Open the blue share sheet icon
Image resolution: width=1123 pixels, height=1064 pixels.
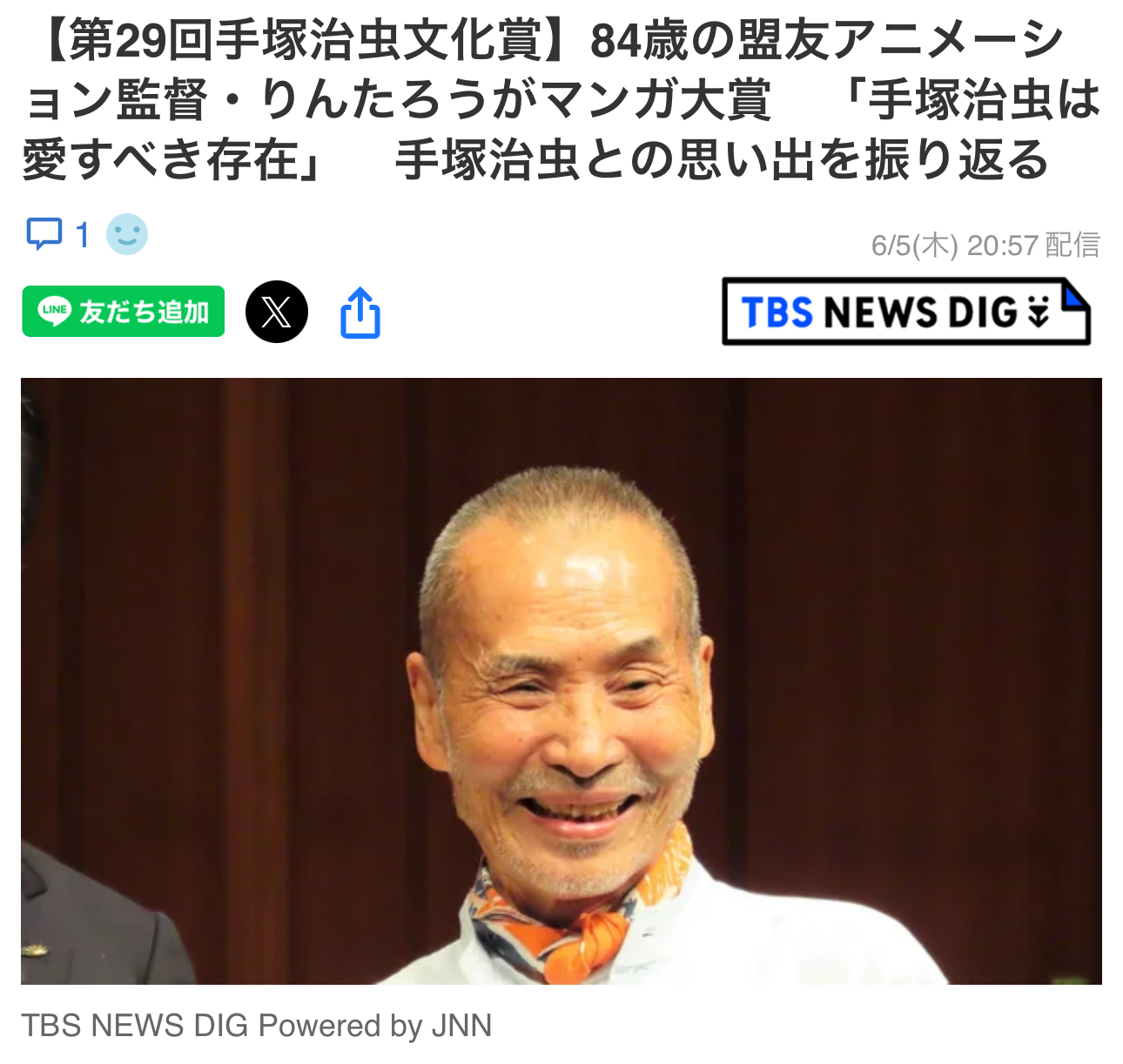pyautogui.click(x=360, y=312)
